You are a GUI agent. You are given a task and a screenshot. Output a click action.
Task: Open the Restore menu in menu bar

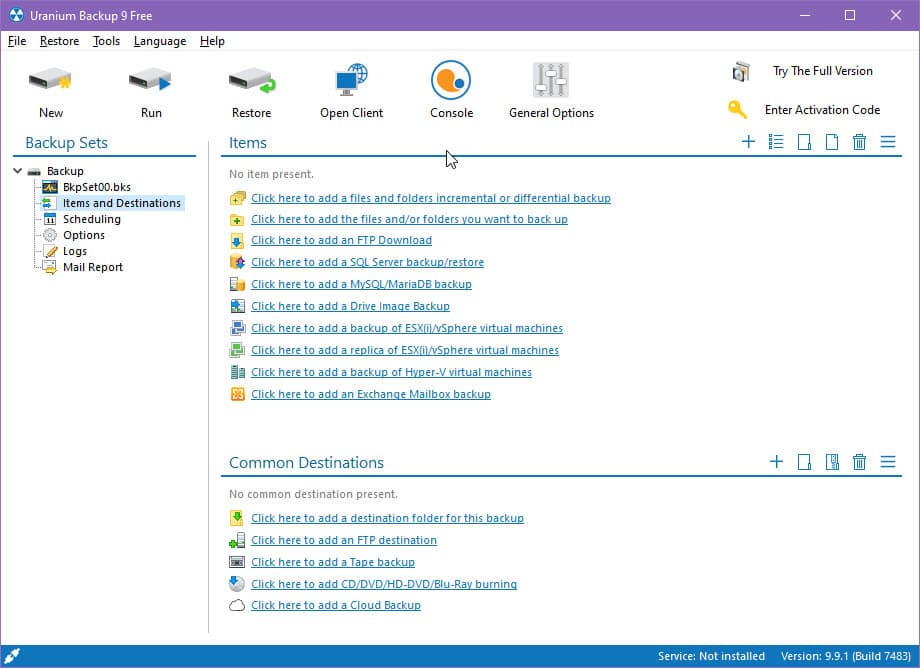click(x=59, y=41)
